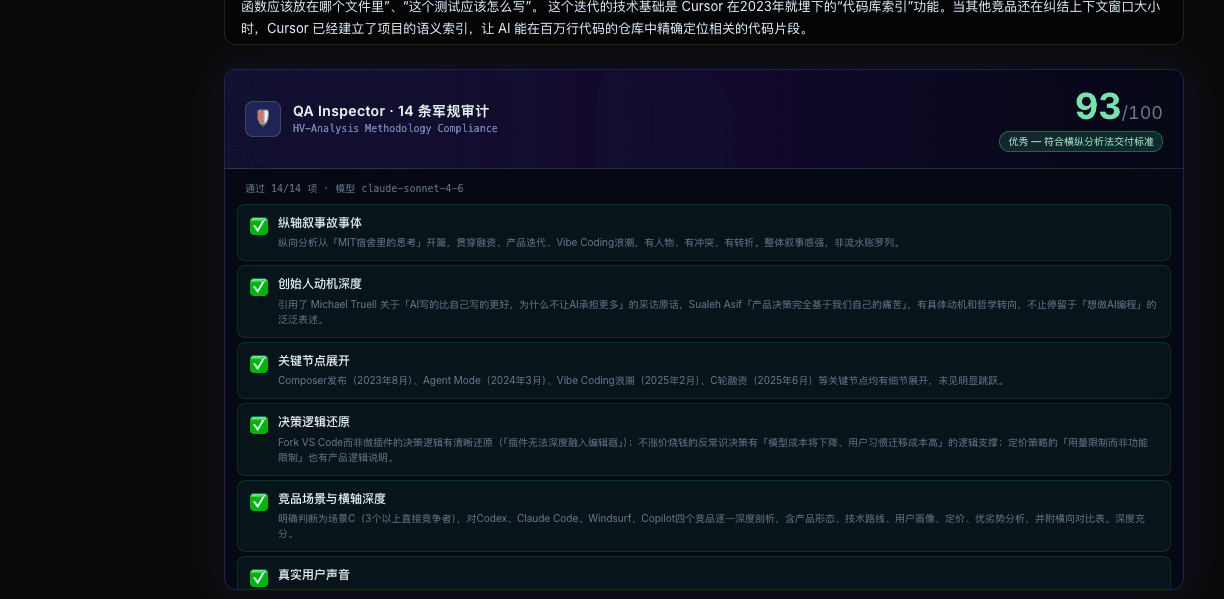Toggle the checkmark beside 真实用户声音
Viewport: 1224px width, 599px height.
point(259,578)
